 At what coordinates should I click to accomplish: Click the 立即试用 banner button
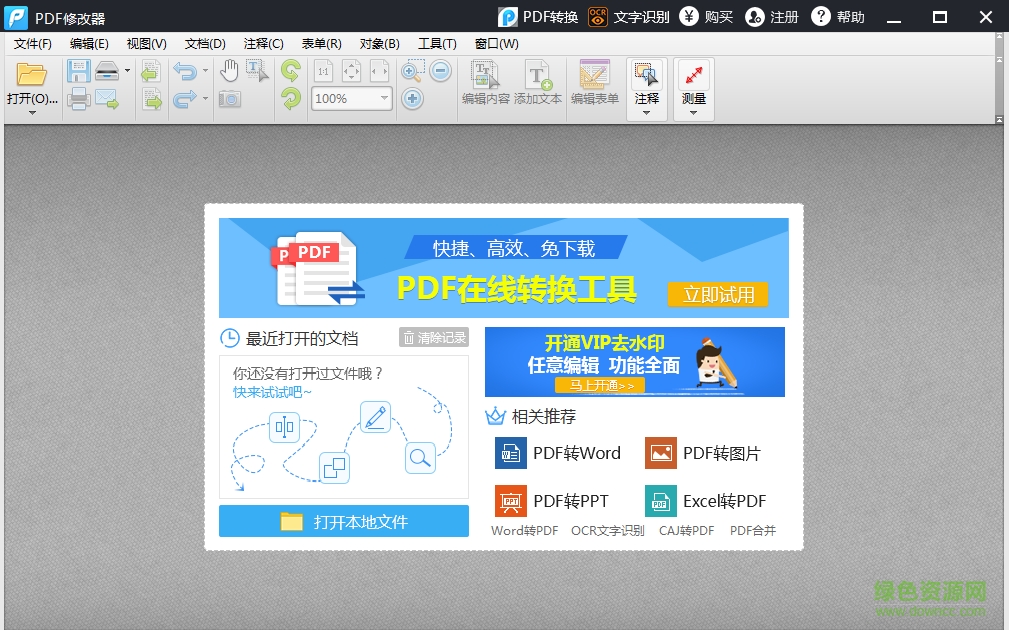[x=719, y=294]
